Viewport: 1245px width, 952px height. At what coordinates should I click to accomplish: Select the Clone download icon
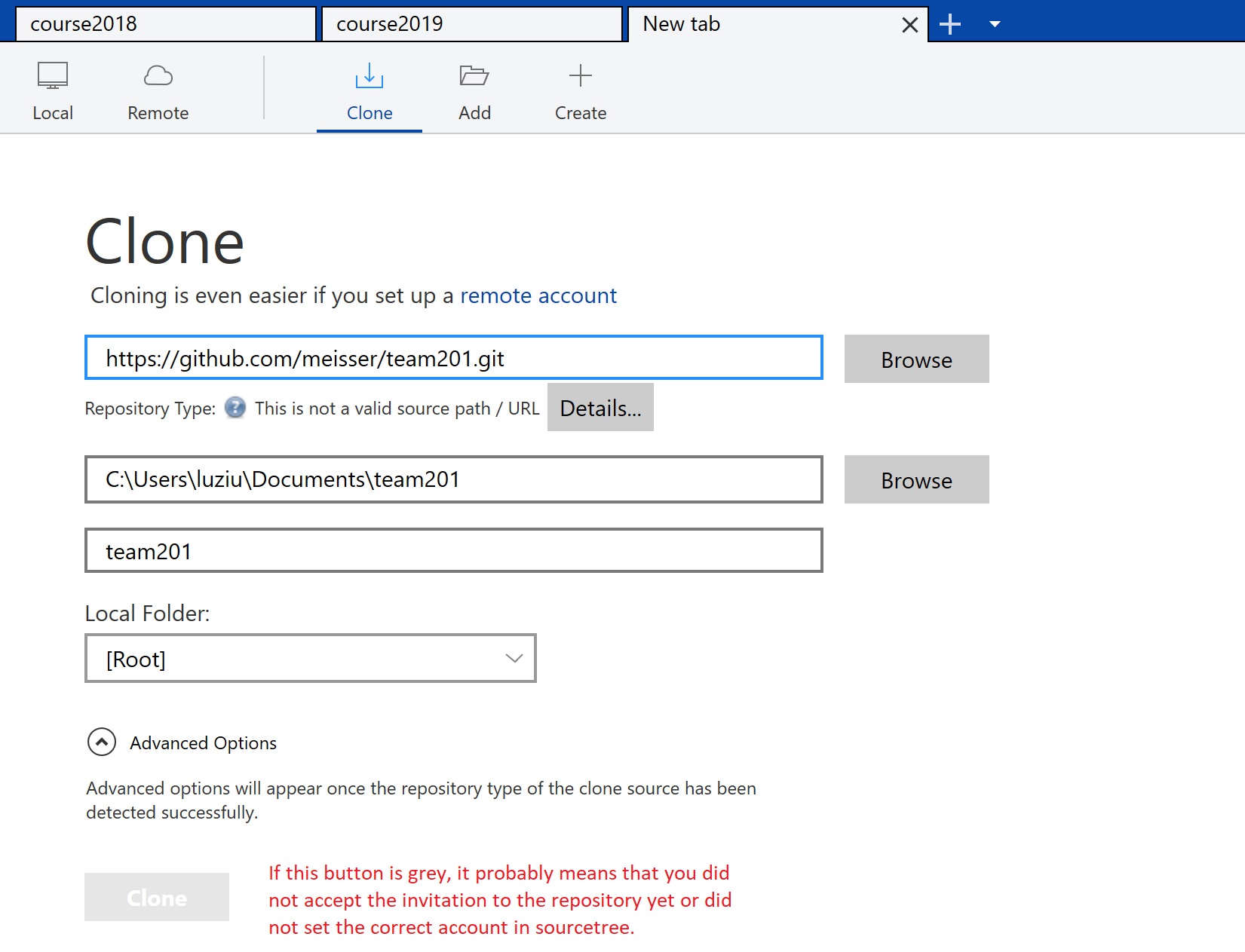click(370, 76)
